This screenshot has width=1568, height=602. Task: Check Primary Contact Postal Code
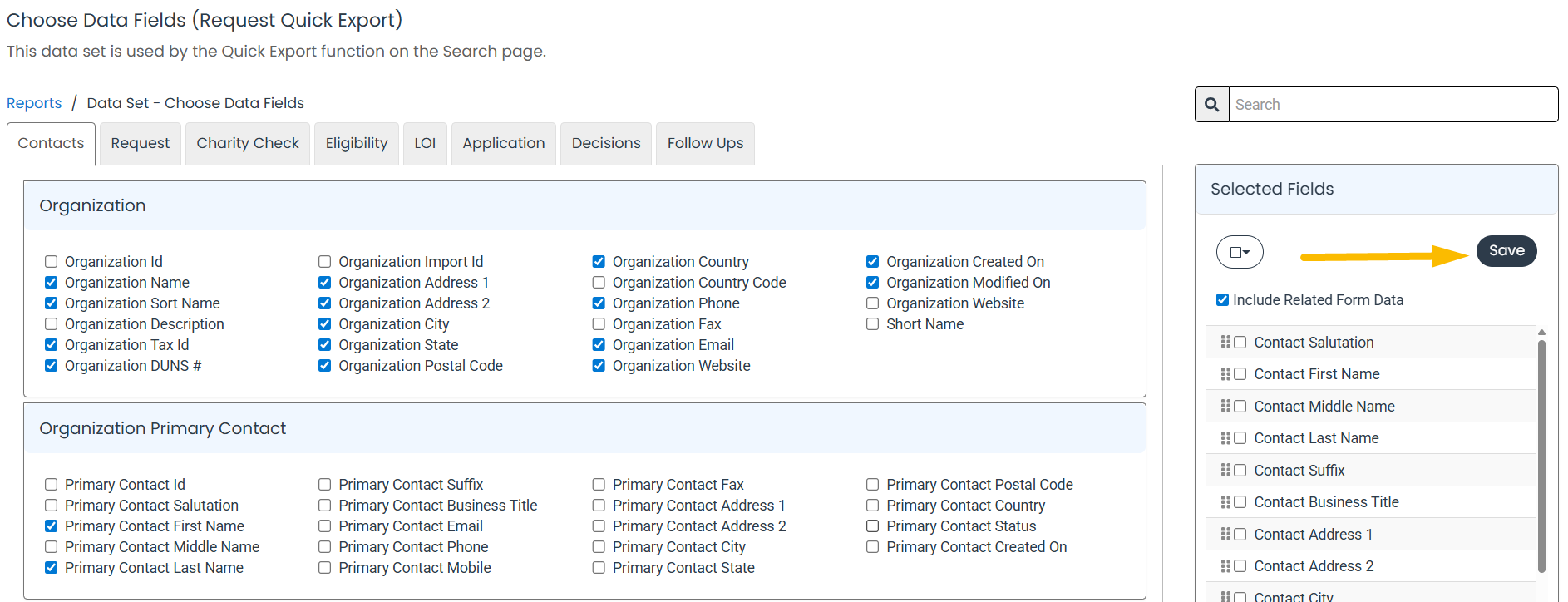[873, 485]
